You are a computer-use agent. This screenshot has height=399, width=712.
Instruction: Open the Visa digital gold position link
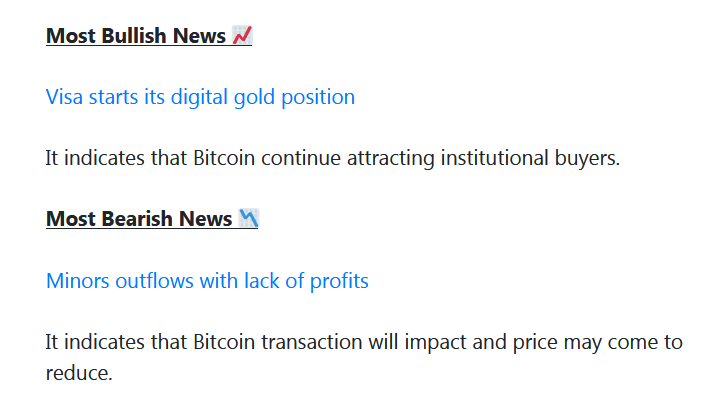(x=200, y=97)
